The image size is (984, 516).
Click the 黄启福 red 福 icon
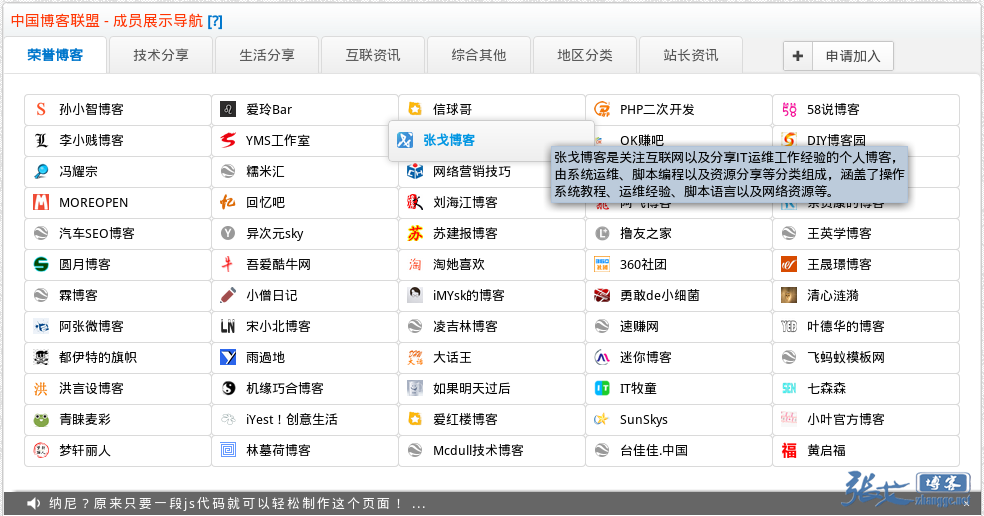[789, 450]
